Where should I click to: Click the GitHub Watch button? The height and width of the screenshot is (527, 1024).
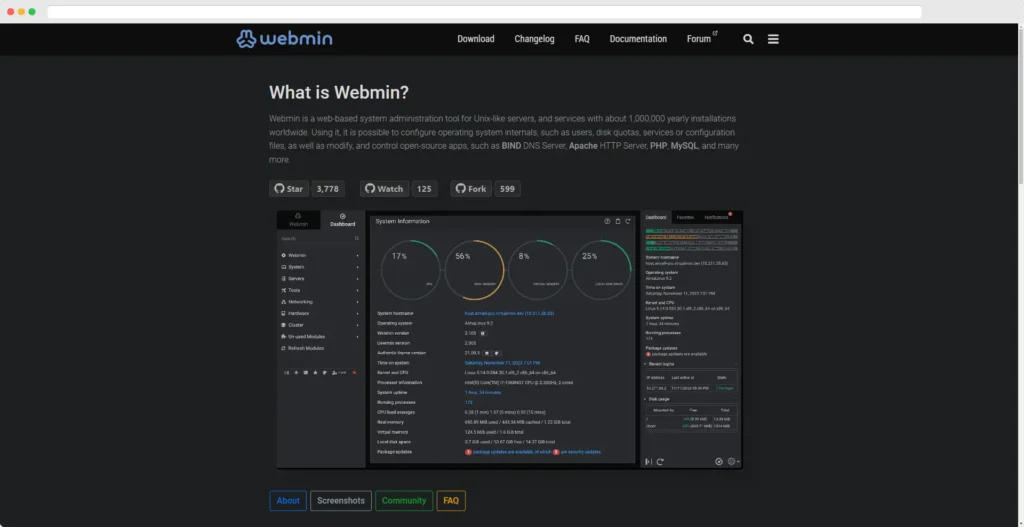coord(384,189)
